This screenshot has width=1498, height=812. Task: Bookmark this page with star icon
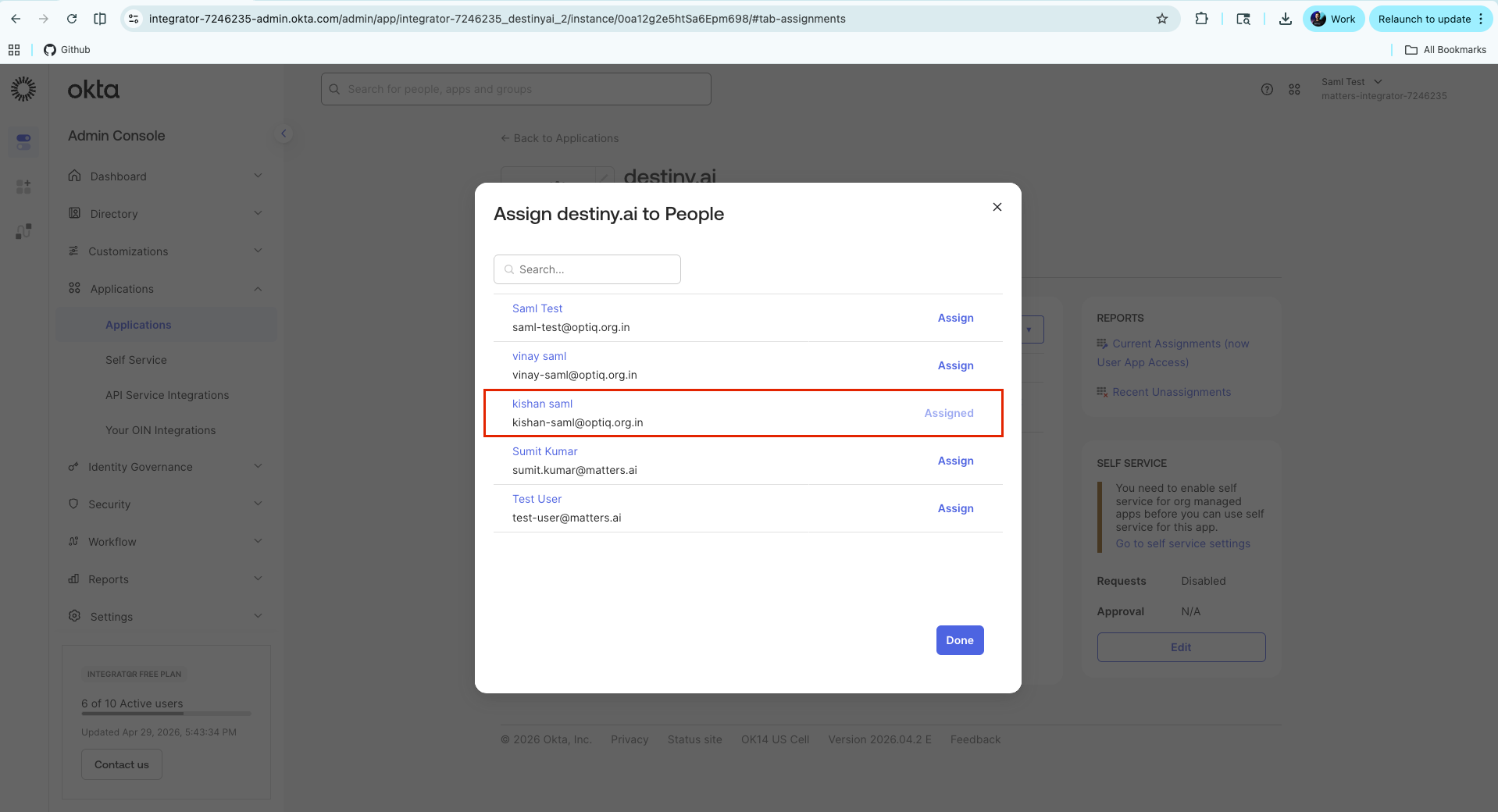(x=1162, y=19)
